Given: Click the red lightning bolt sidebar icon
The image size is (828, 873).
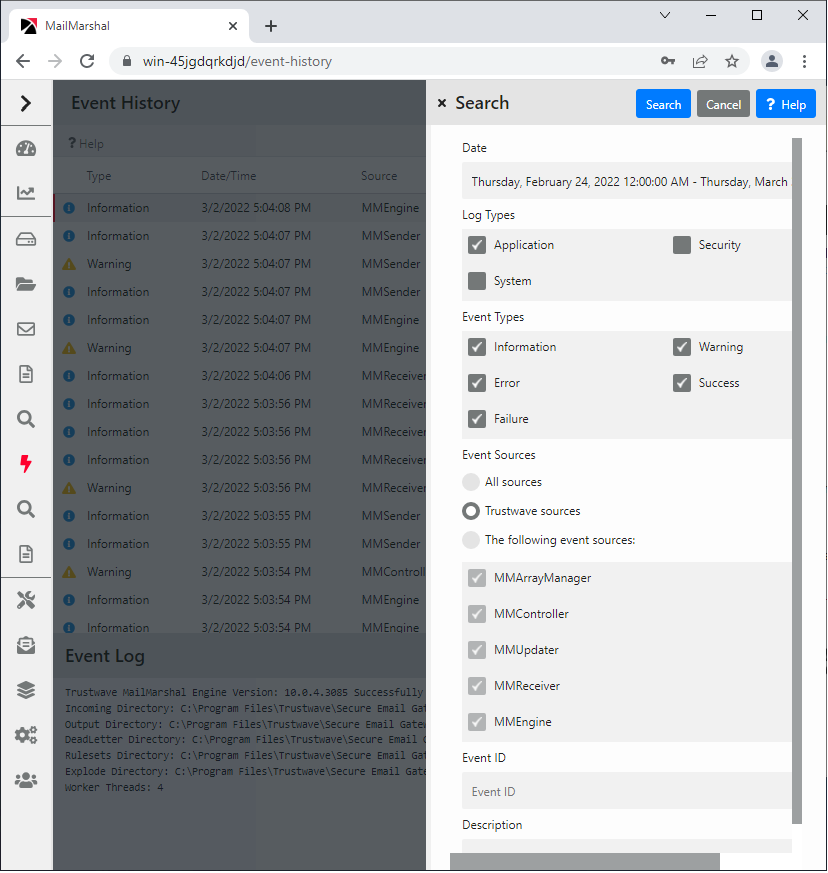Looking at the screenshot, I should [x=26, y=464].
